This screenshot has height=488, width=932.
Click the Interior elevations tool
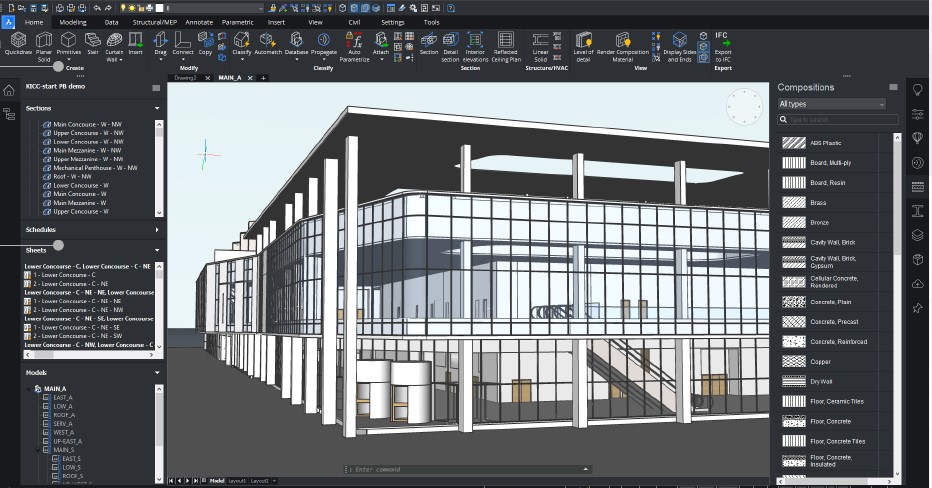476,47
